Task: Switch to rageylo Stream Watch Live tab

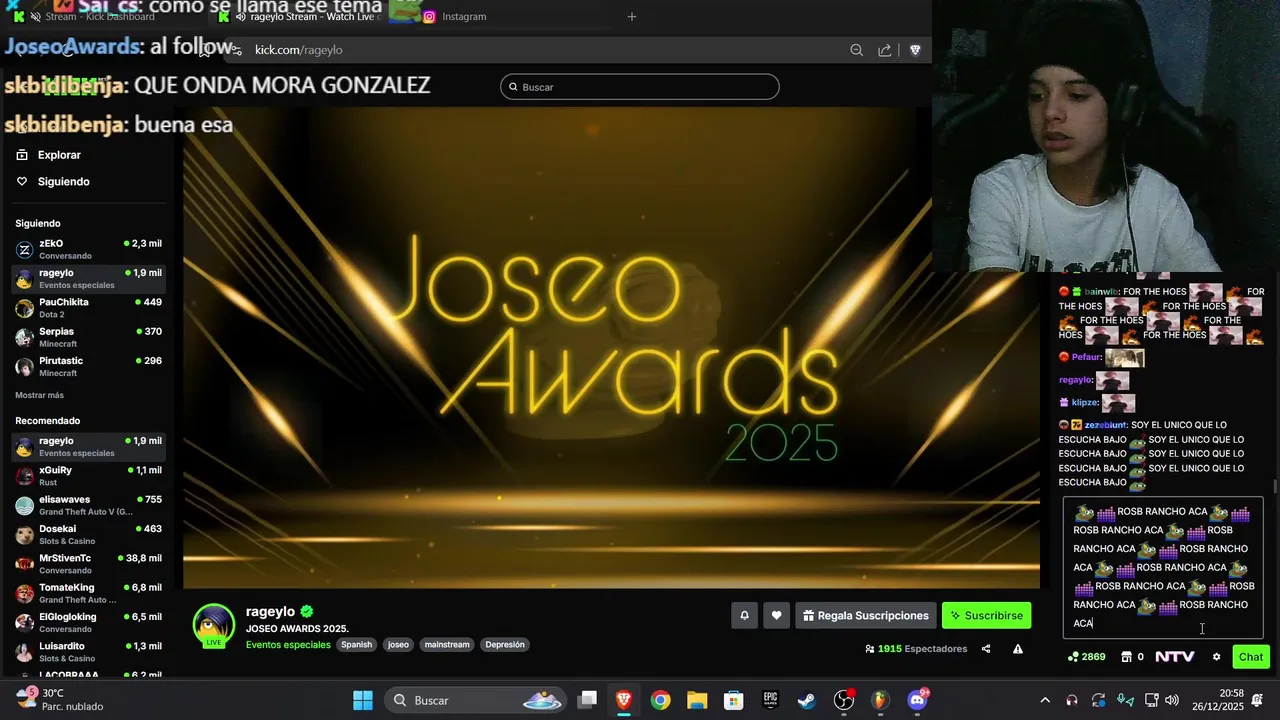Action: pyautogui.click(x=310, y=16)
